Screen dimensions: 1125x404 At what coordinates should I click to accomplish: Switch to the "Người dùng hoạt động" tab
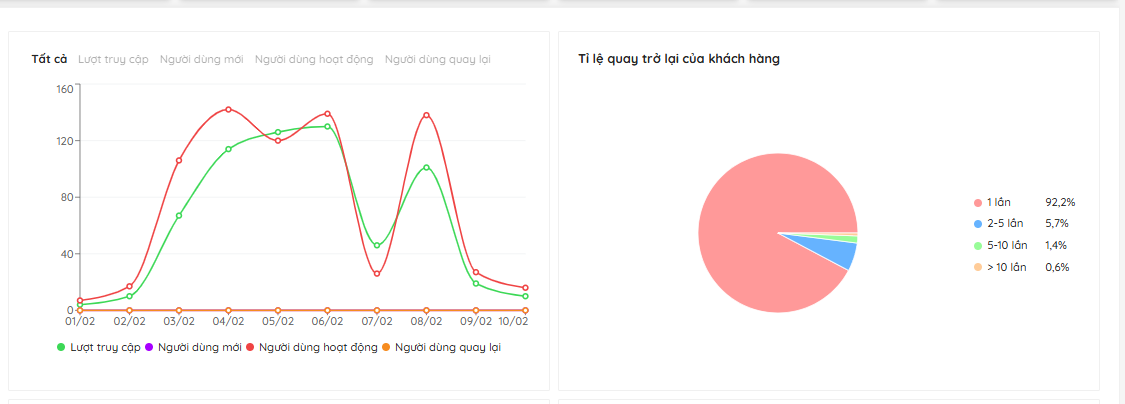coord(314,59)
